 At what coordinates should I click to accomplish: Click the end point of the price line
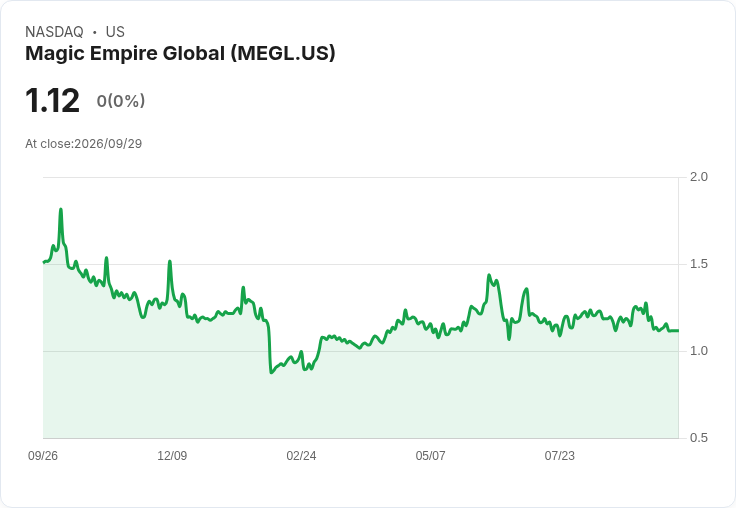[678, 331]
